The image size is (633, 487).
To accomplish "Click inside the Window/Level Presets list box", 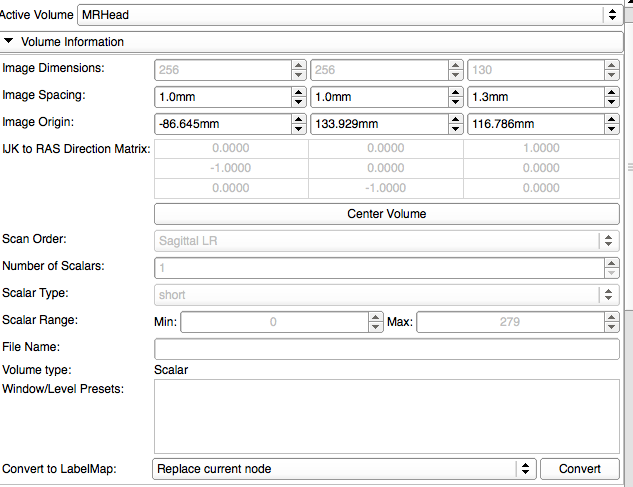I will tap(386, 416).
